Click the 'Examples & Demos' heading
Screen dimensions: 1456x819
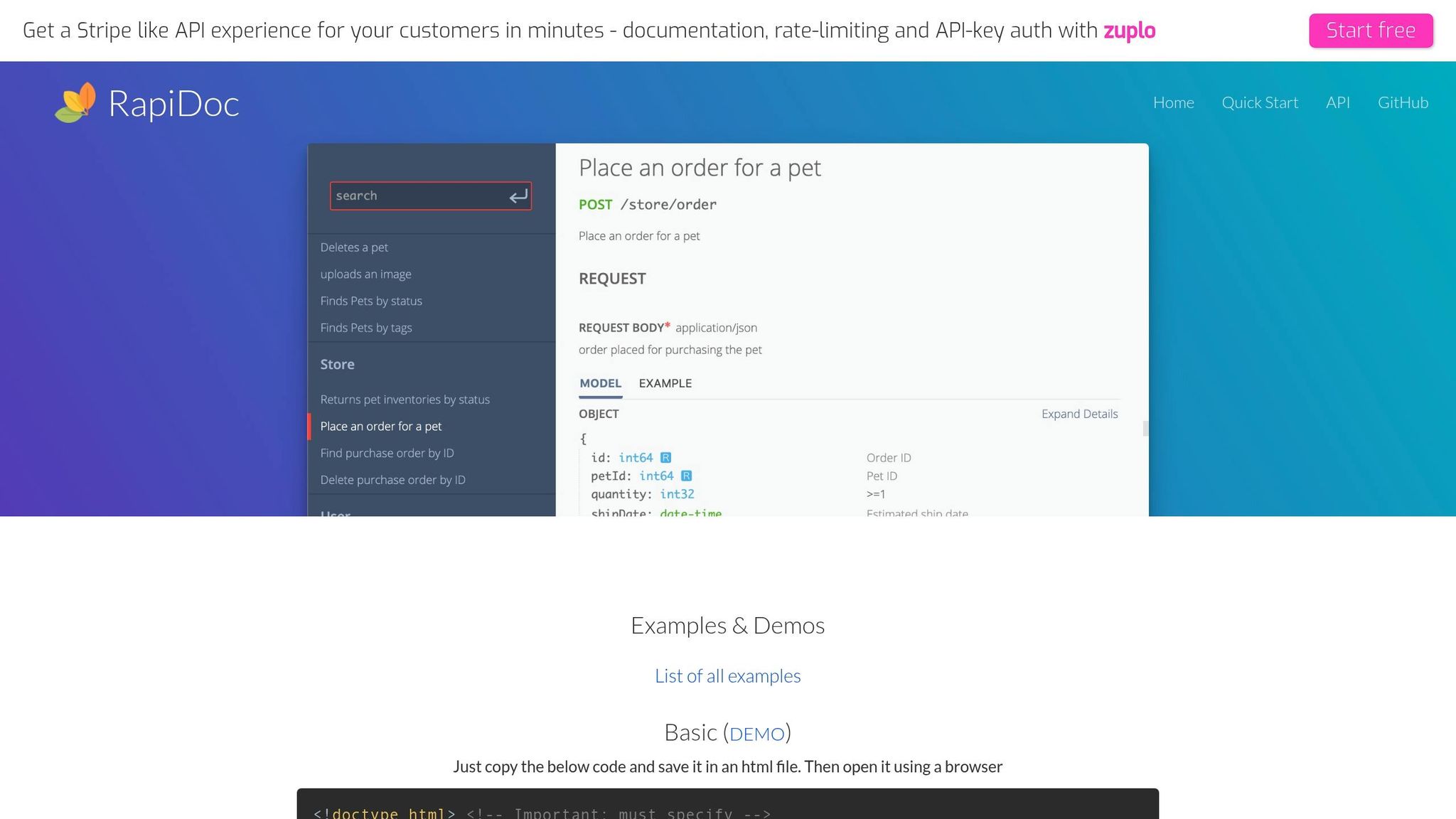(727, 626)
